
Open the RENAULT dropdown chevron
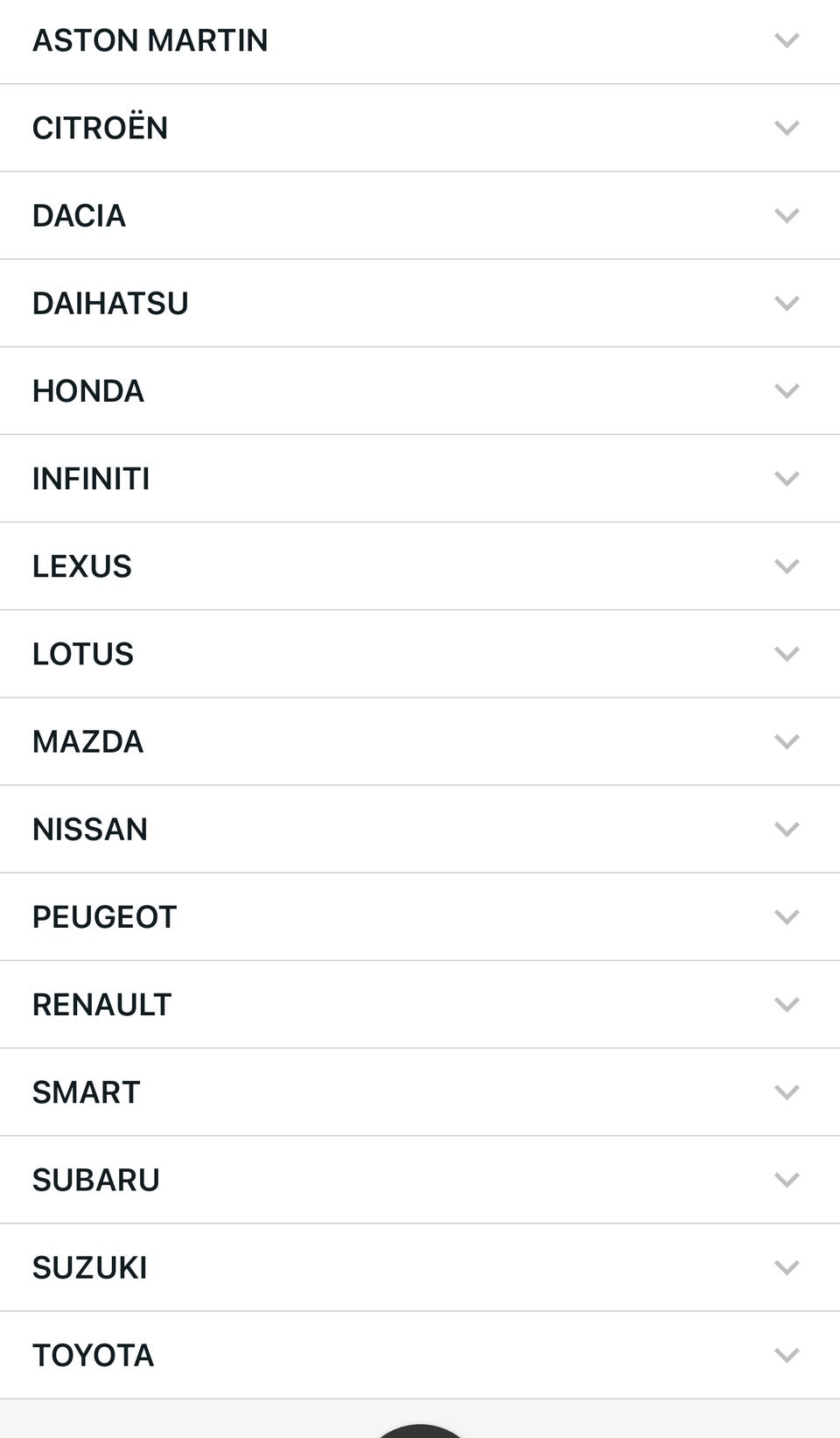pos(787,1004)
